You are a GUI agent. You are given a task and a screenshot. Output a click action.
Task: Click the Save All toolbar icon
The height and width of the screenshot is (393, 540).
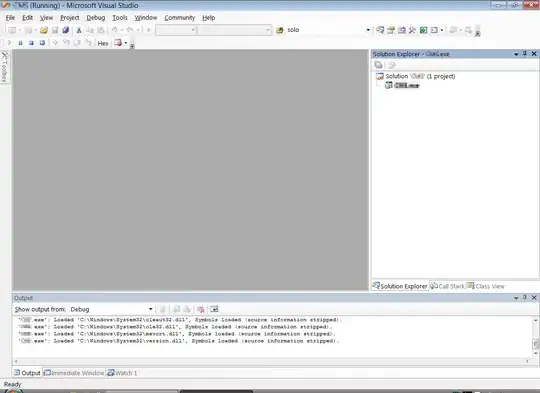click(65, 30)
